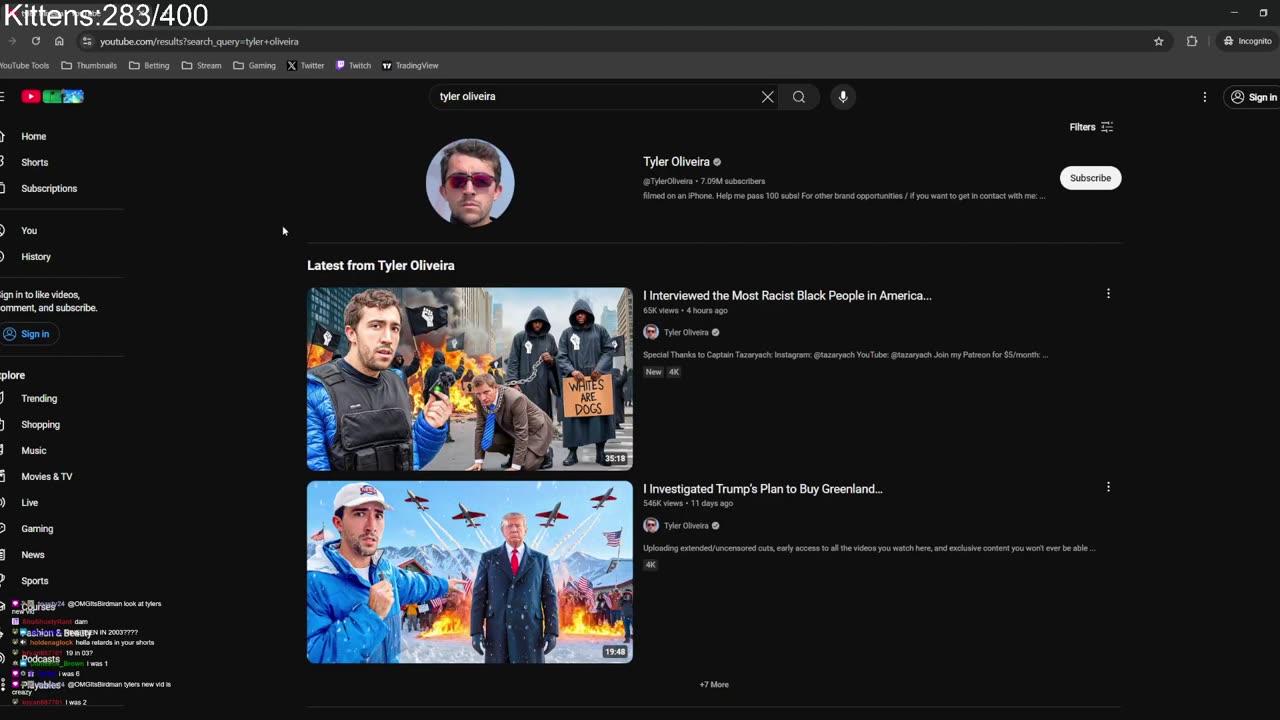Open the Greenland video thumbnail

coord(470,572)
